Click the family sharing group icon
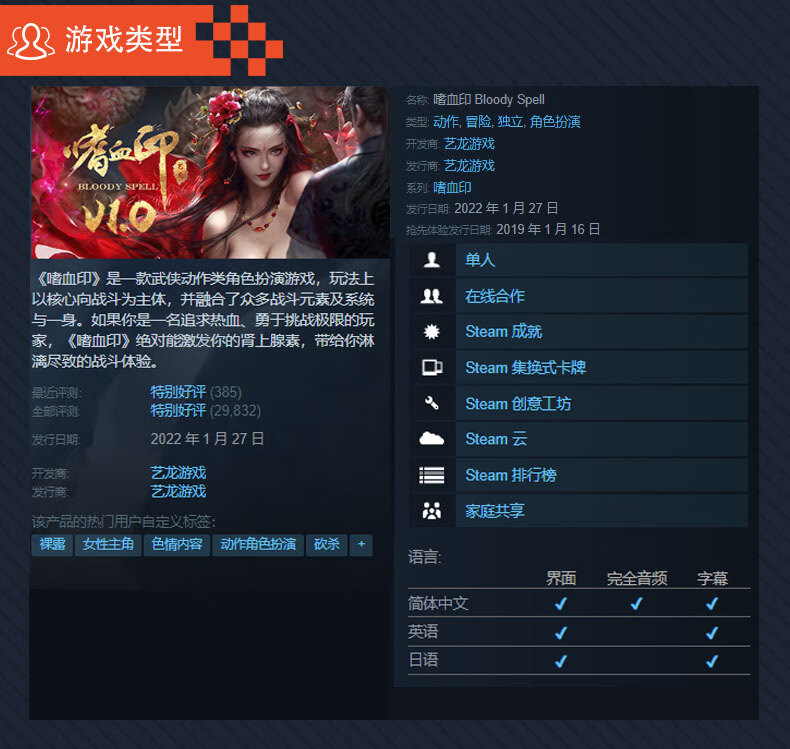 click(x=432, y=511)
